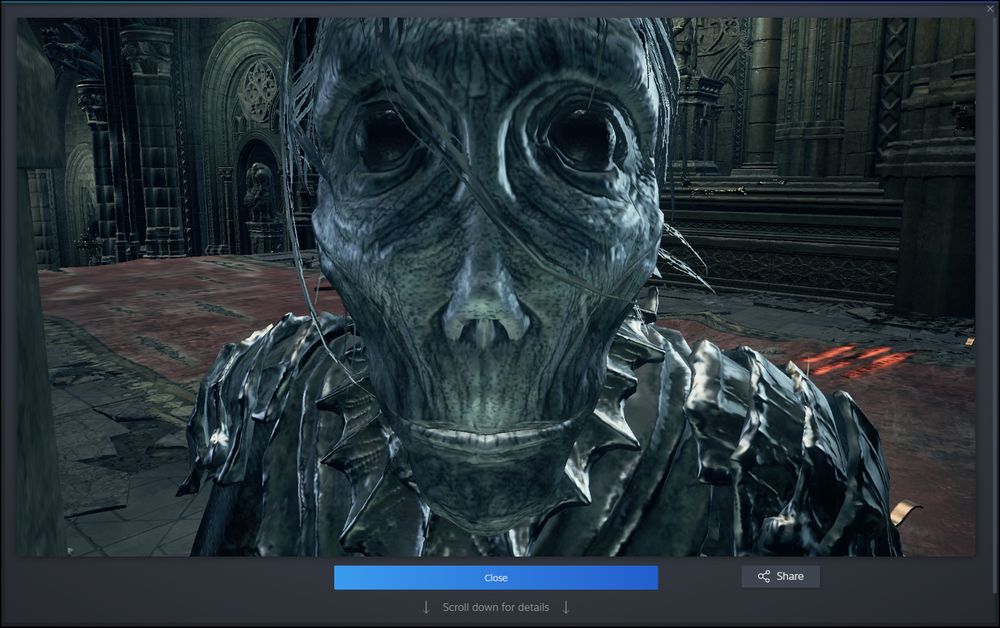Viewport: 1000px width, 628px height.
Task: Click the enlarged game screenshot image
Action: point(496,287)
